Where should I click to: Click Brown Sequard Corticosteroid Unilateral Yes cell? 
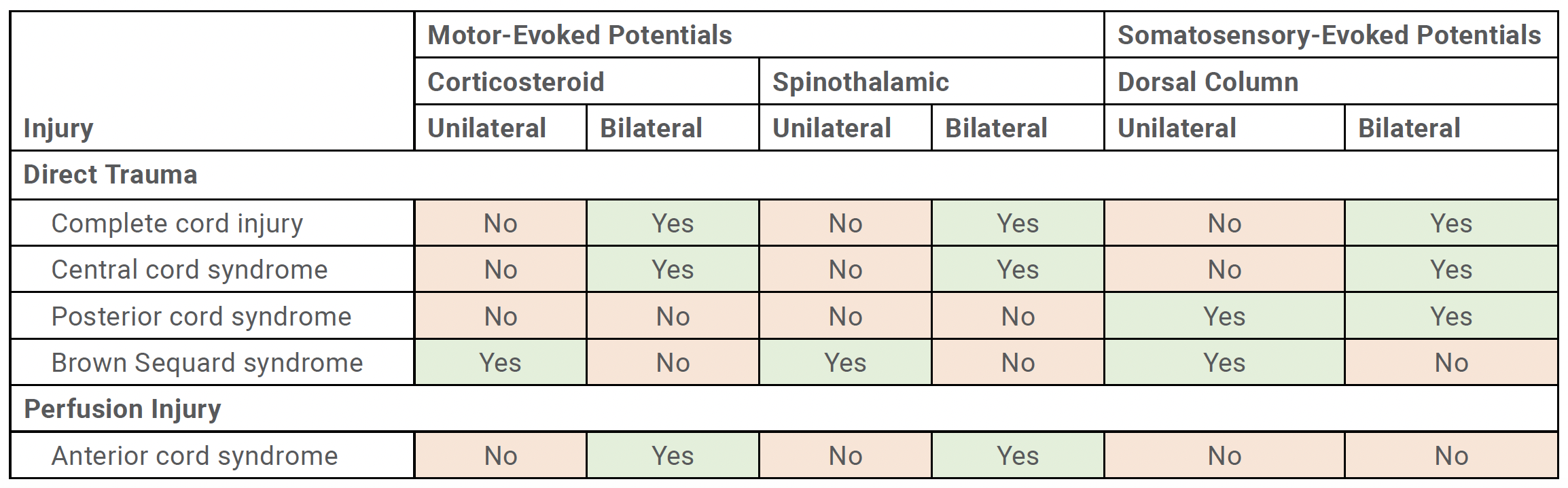(x=501, y=363)
